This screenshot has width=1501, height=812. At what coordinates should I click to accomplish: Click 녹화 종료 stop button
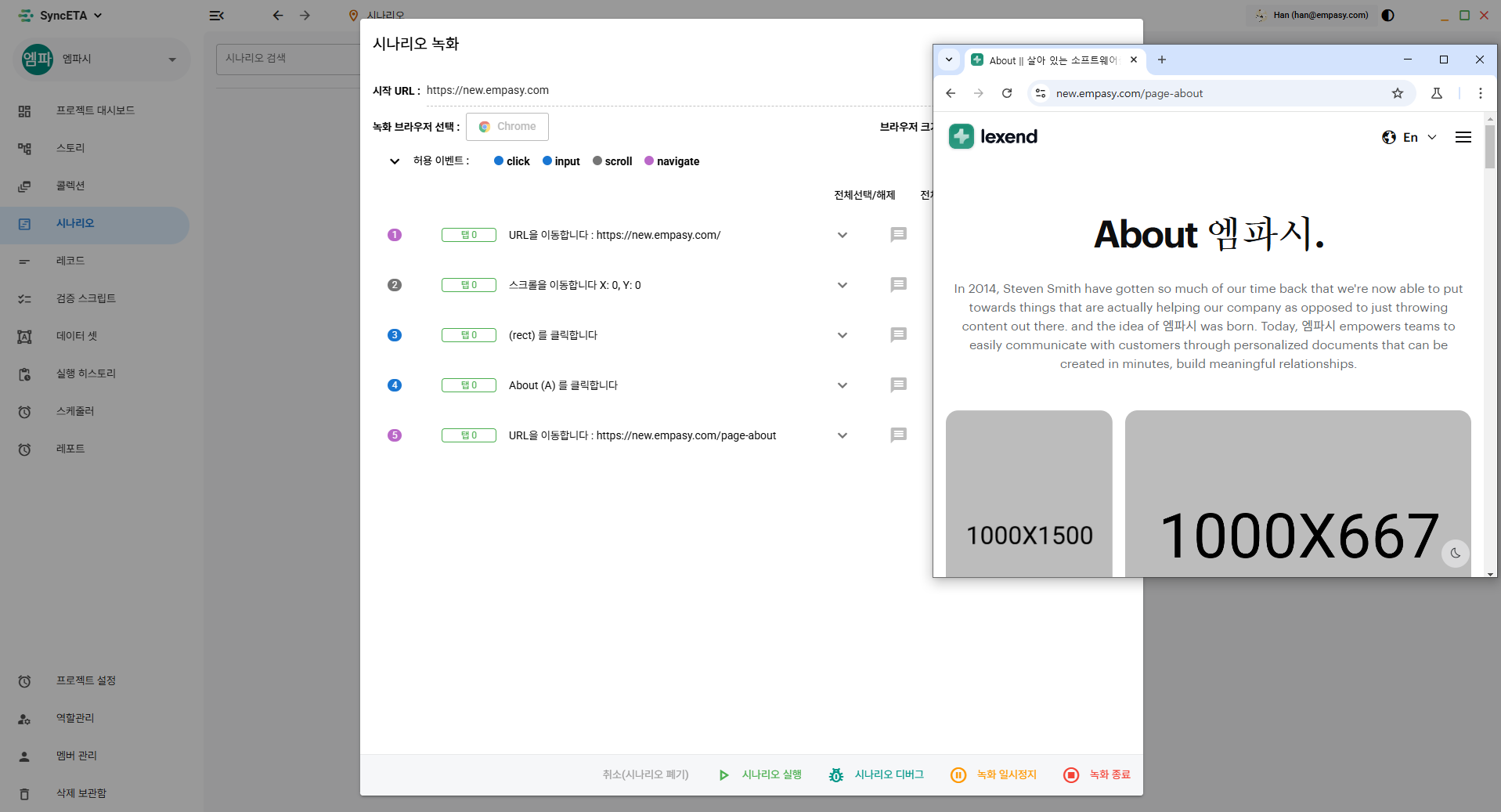coord(1097,774)
